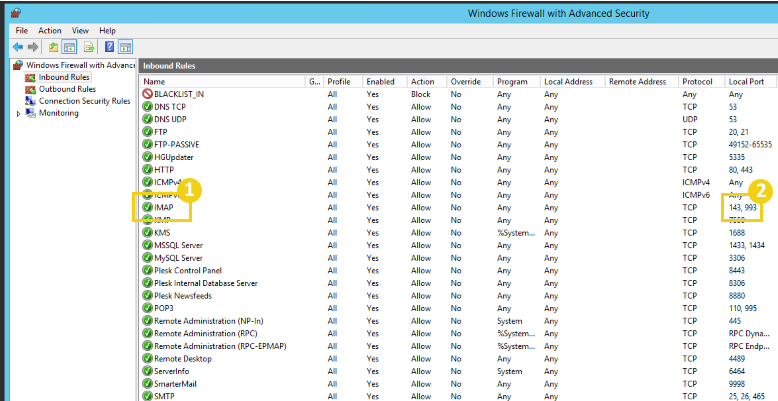Click the narrow G... Group column header

click(315, 81)
